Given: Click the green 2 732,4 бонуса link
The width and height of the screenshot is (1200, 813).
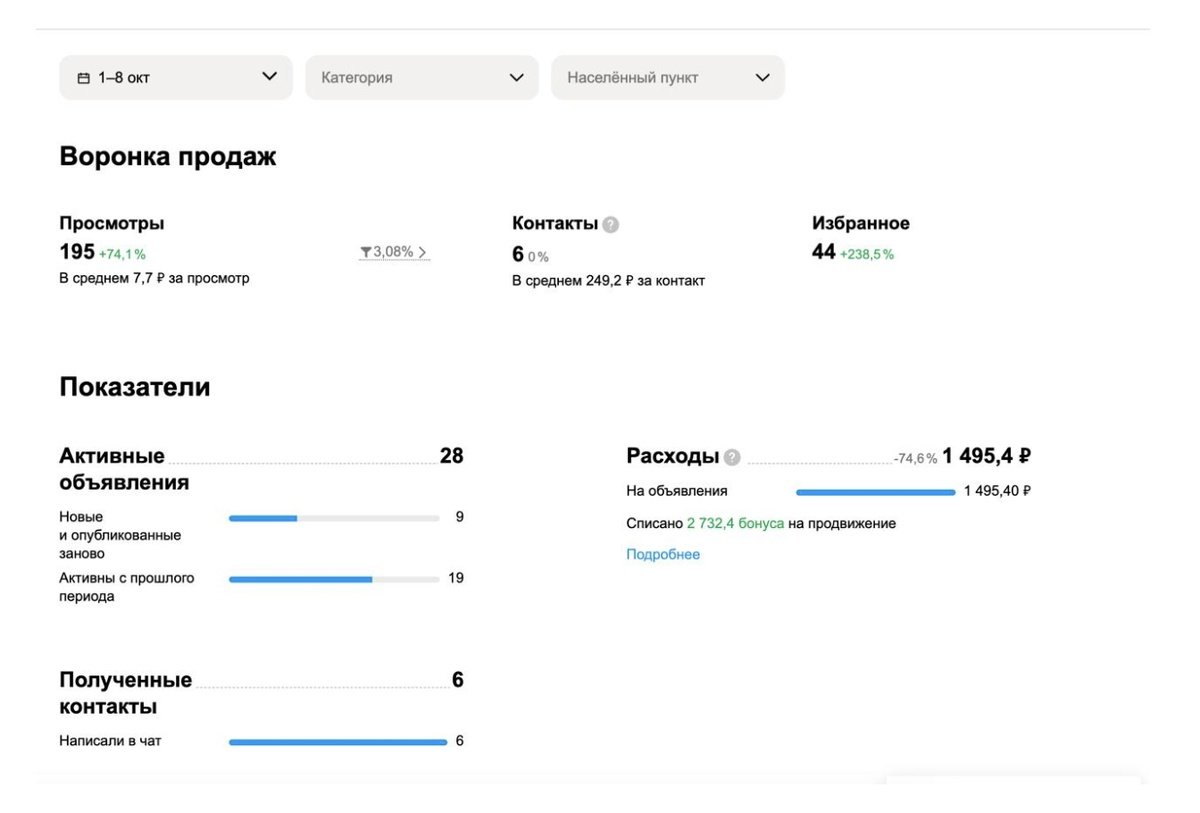Looking at the screenshot, I should tap(735, 523).
